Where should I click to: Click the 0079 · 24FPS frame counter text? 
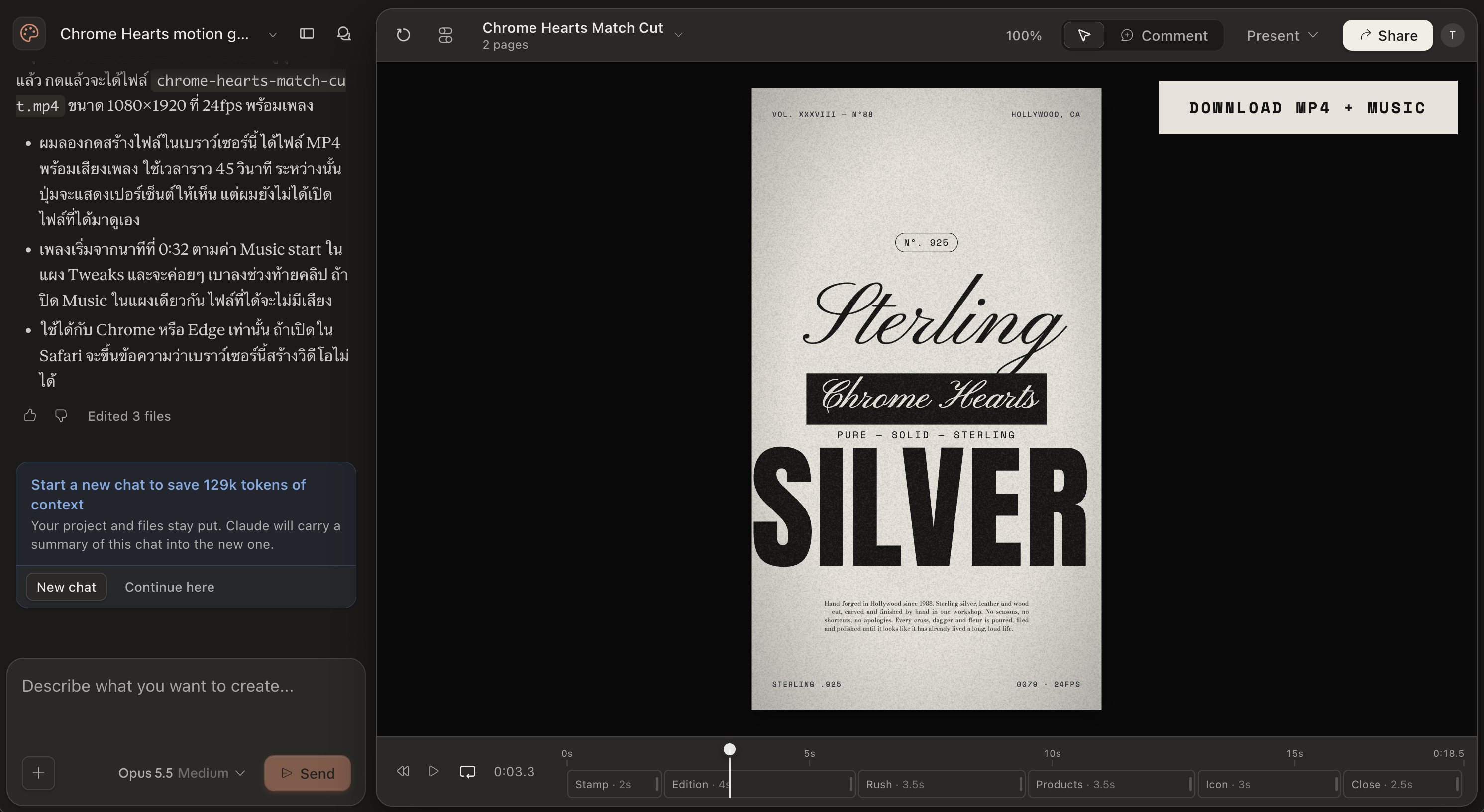(1048, 684)
